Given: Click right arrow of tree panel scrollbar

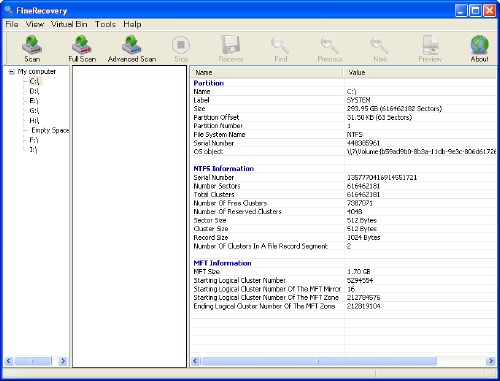Looking at the screenshot, I should [x=63, y=361].
